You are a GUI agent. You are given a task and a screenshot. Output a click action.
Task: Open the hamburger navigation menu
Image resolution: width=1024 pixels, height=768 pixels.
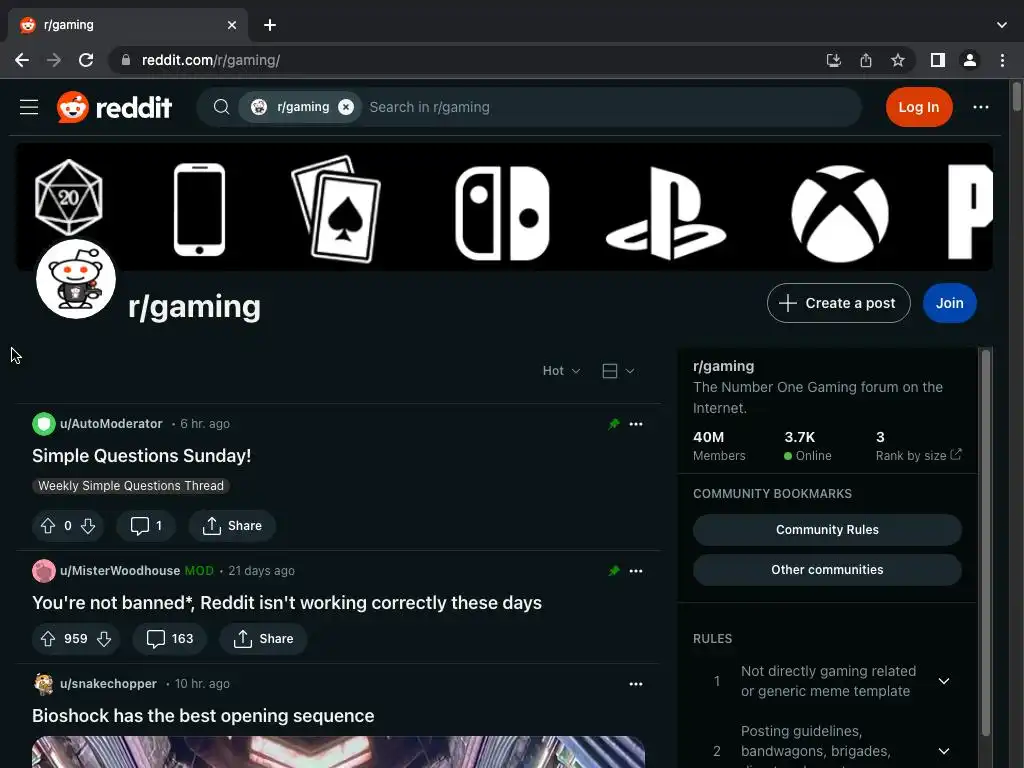point(29,107)
